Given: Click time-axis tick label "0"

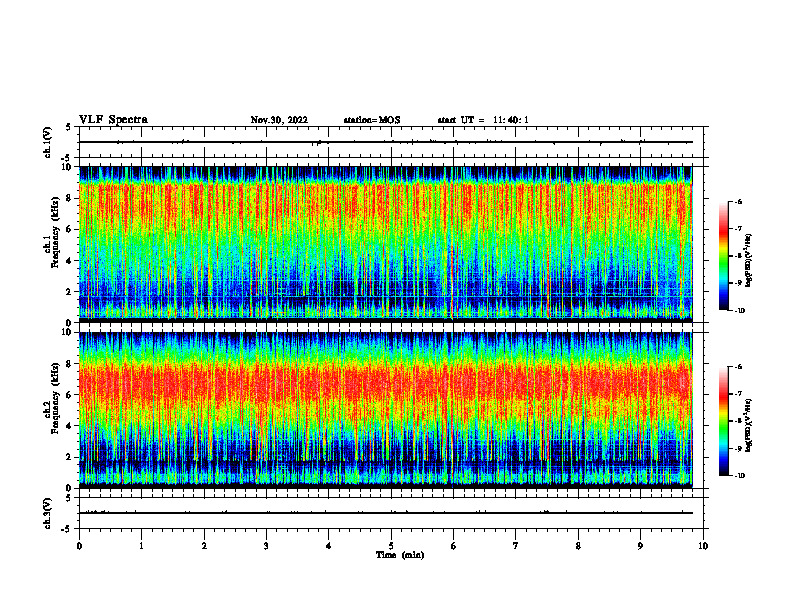Looking at the screenshot, I should (79, 546).
